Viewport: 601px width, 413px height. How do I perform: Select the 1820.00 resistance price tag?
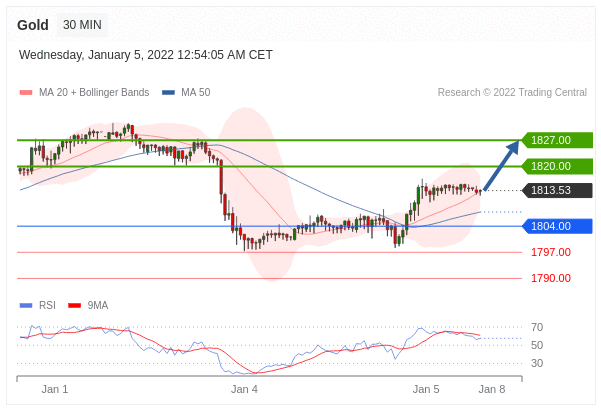tap(557, 166)
